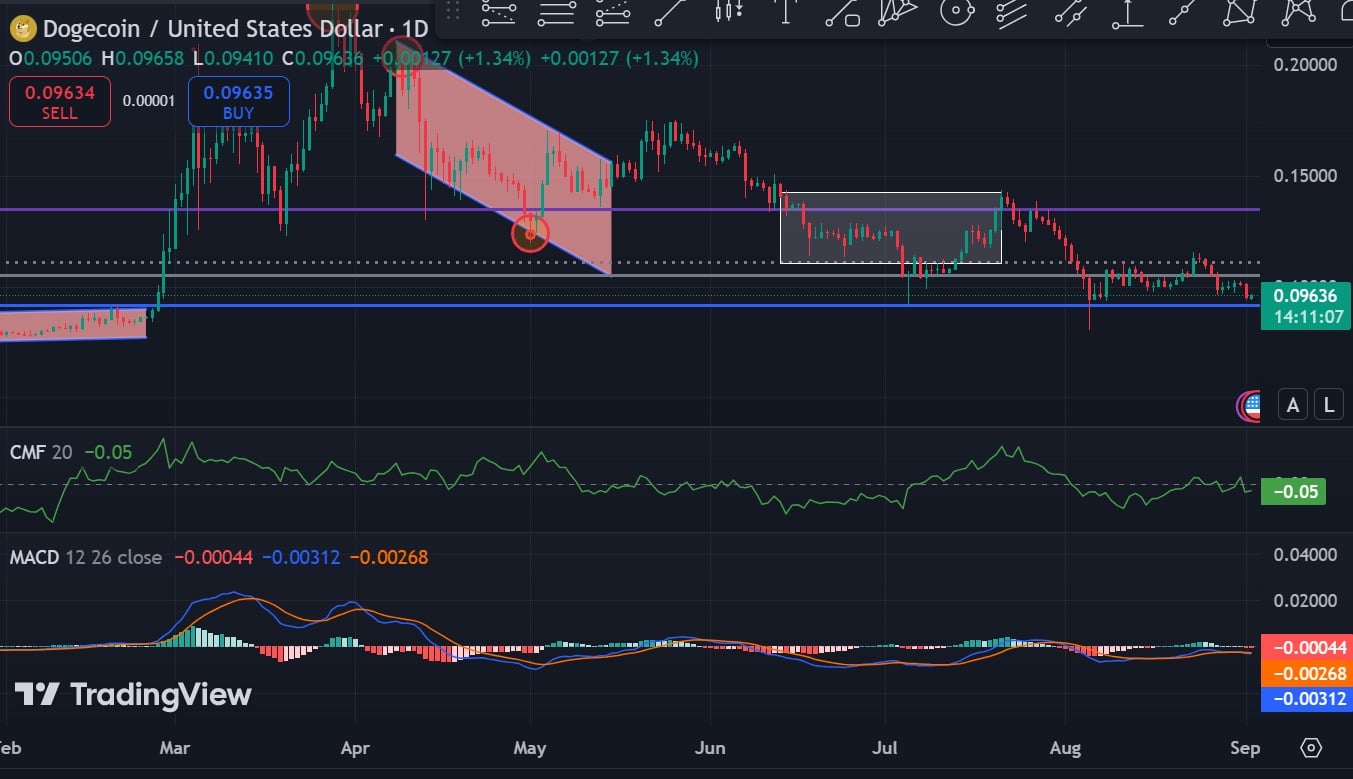Open chart settings gear icon

[1311, 748]
